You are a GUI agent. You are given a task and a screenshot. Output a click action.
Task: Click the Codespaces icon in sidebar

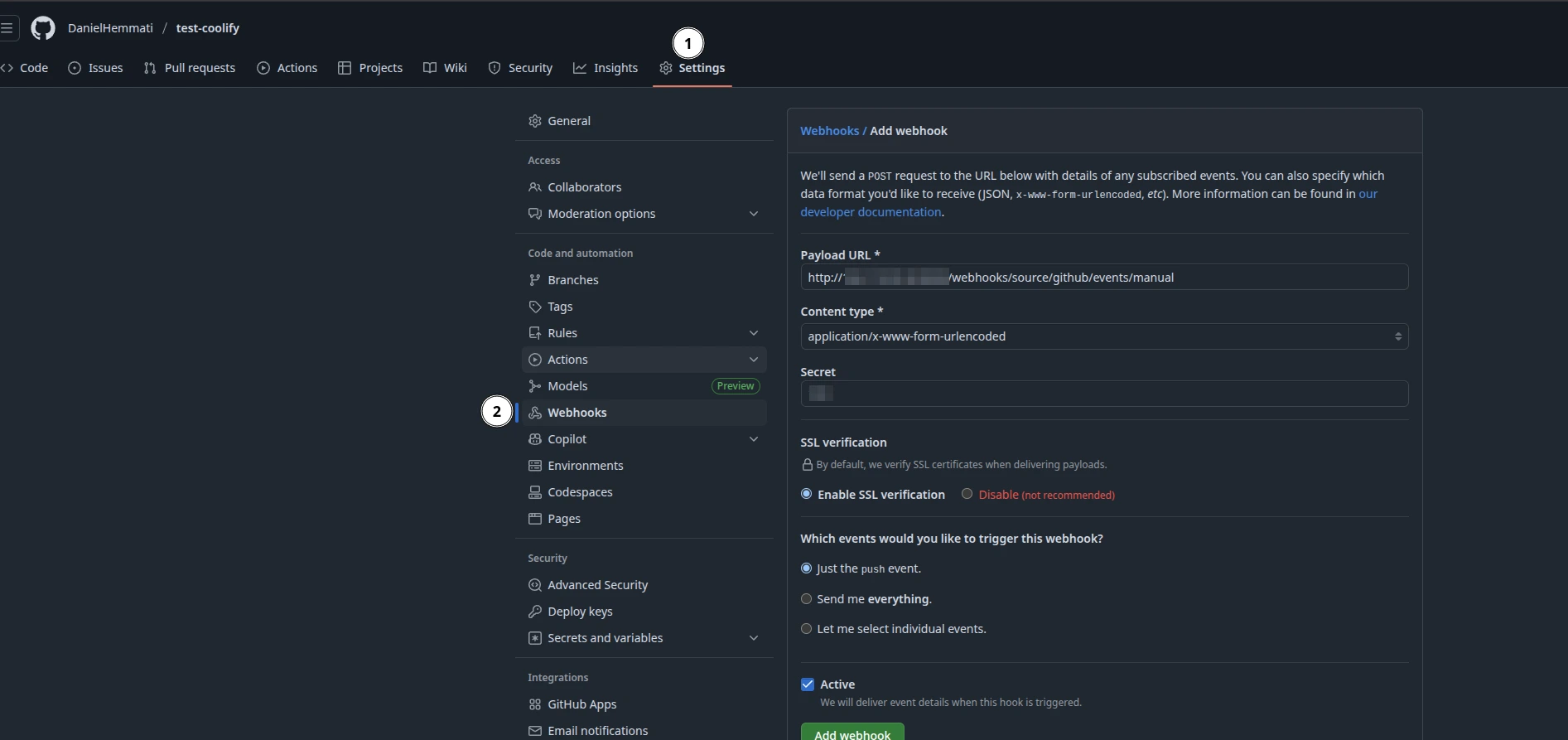point(535,492)
